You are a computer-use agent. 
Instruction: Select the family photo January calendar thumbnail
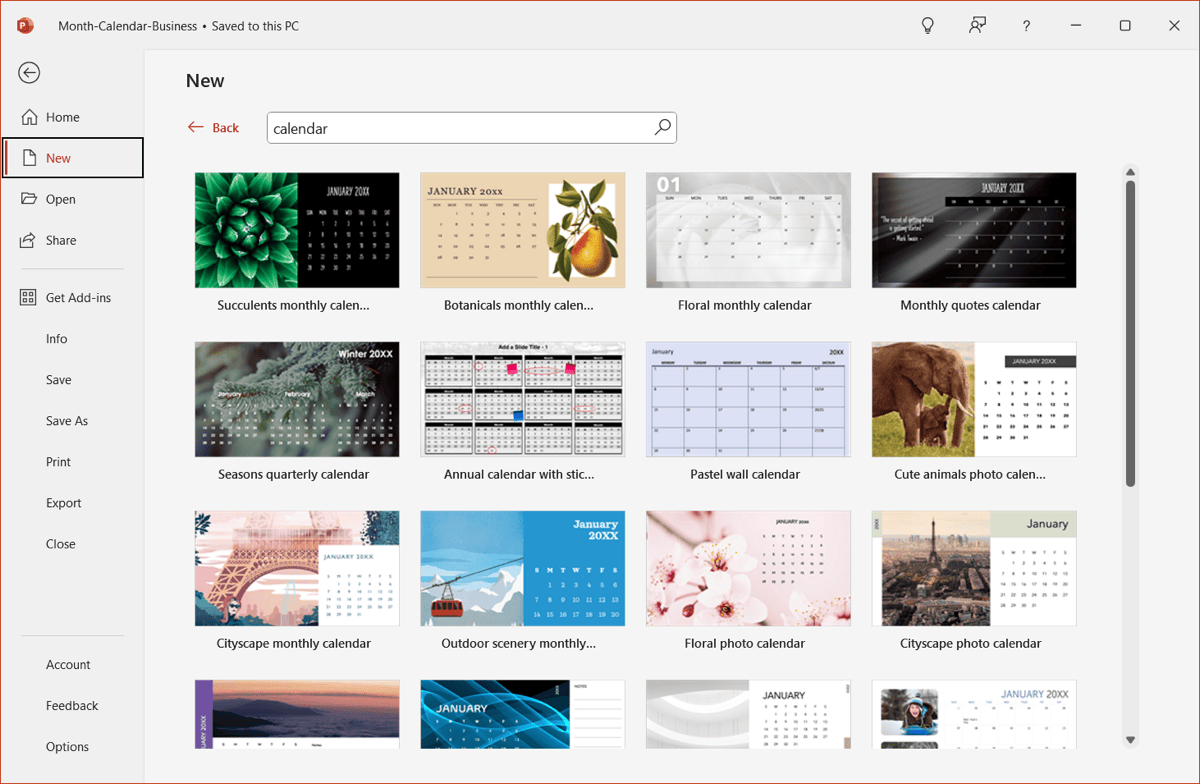coord(975,714)
